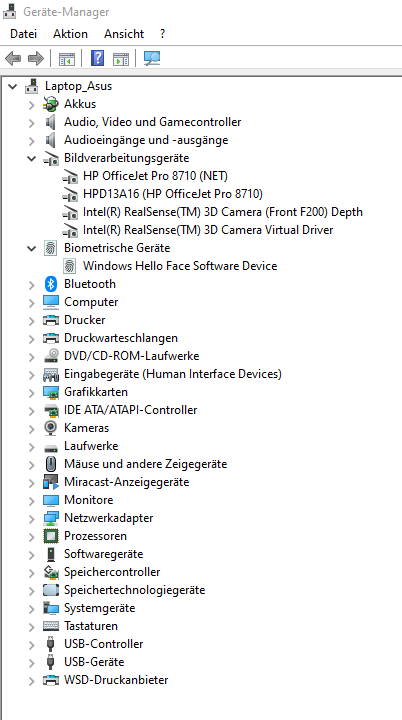Click the Bluetooth category icon

click(51, 284)
